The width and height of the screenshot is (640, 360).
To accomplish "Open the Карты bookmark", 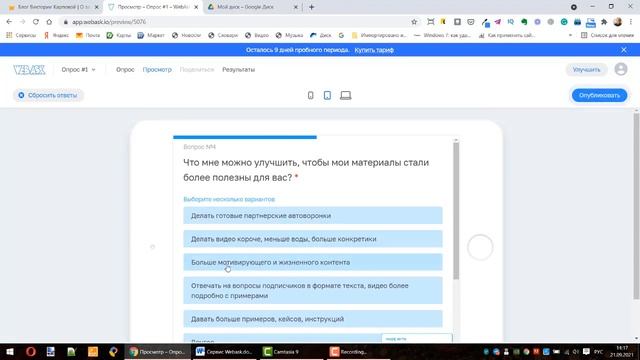I will 119,36.
